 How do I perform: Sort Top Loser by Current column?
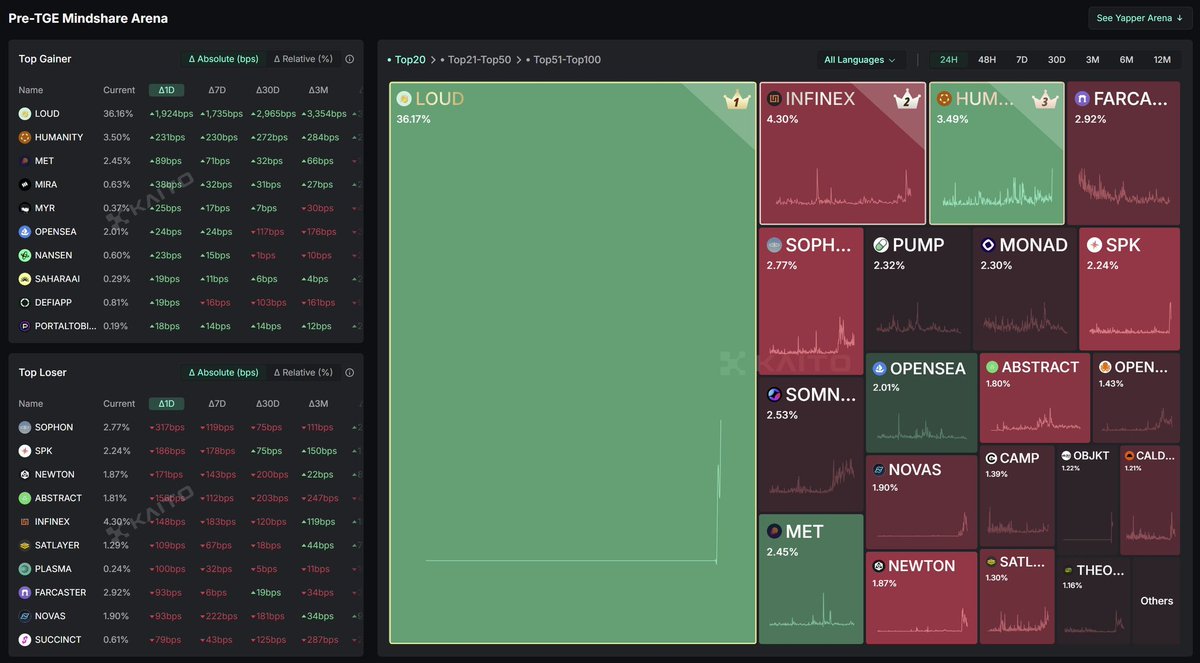(119, 404)
